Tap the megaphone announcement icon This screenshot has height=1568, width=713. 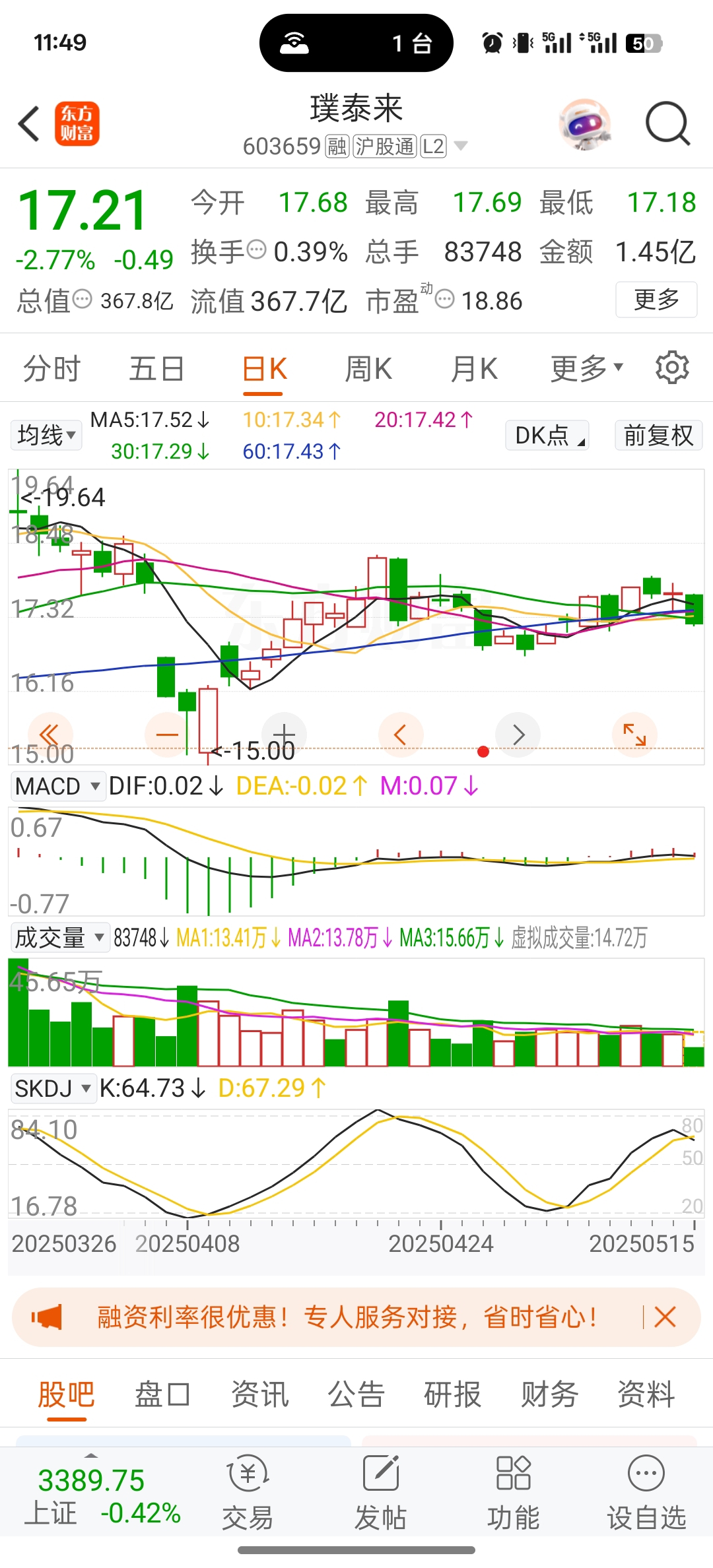click(47, 1317)
